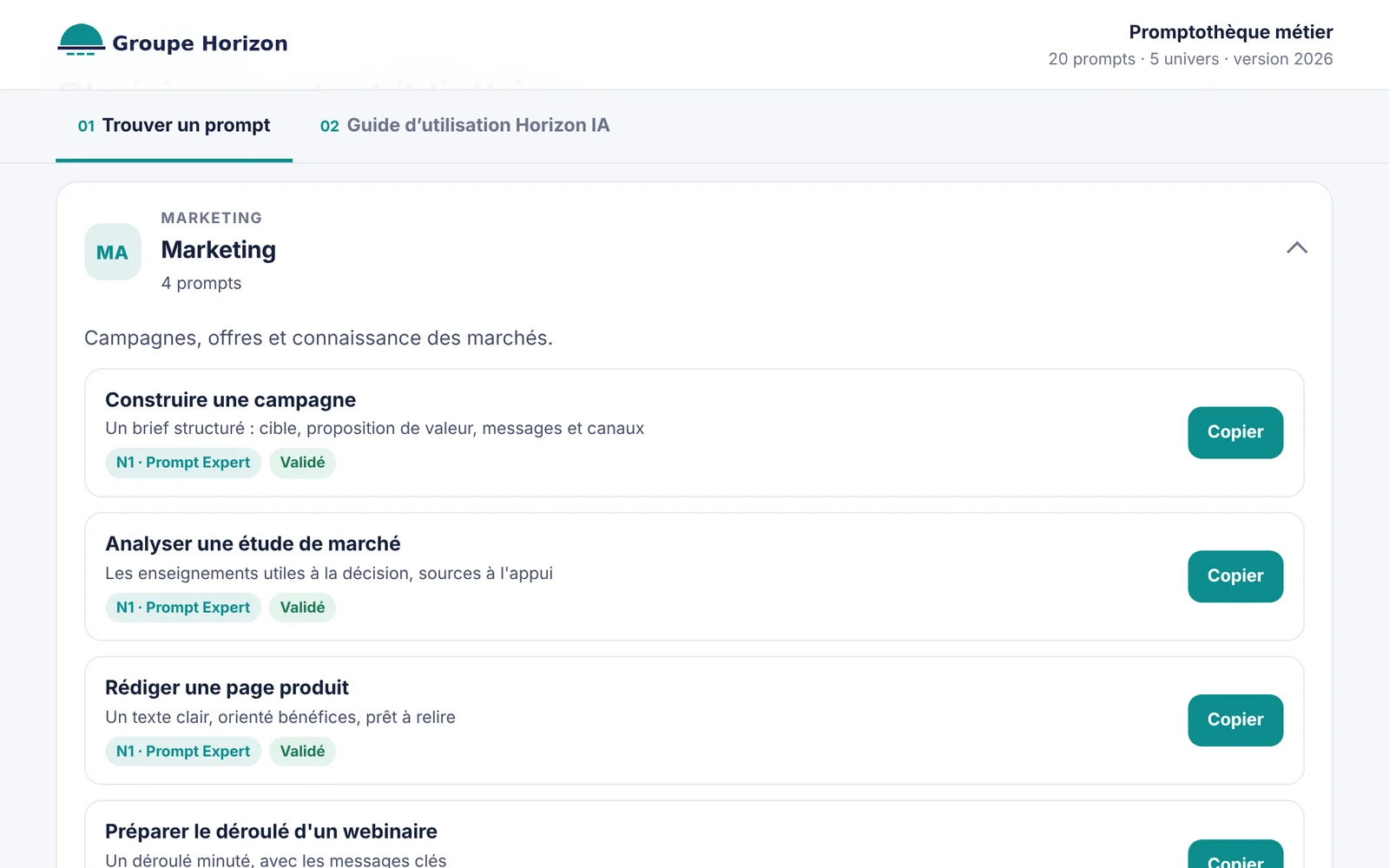Select the Préparer le déroulé d'un webinaire title
The height and width of the screenshot is (868, 1389).
coord(271,832)
